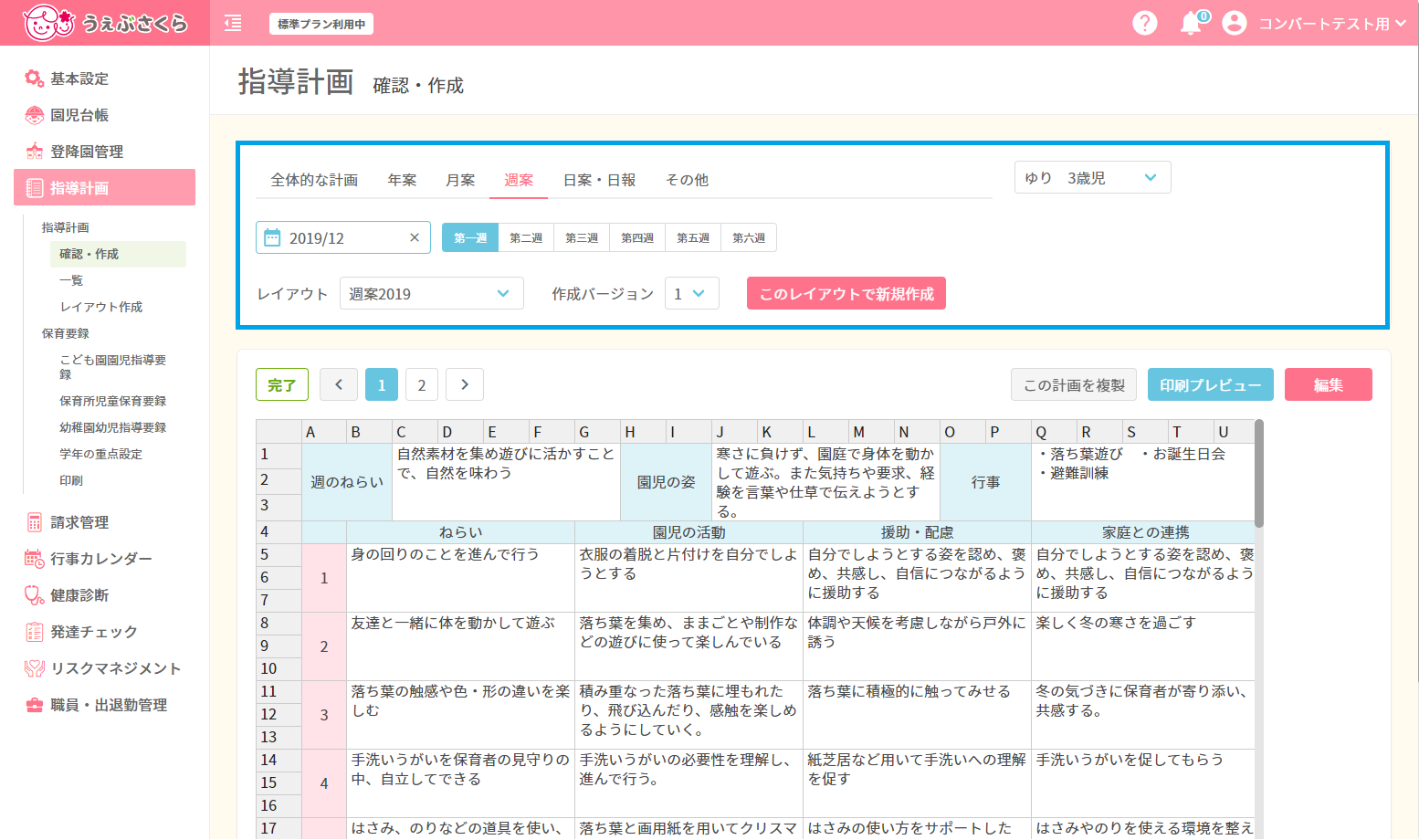Image resolution: width=1419 pixels, height=840 pixels.
Task: Switch to the その他 tab
Action: 687,180
